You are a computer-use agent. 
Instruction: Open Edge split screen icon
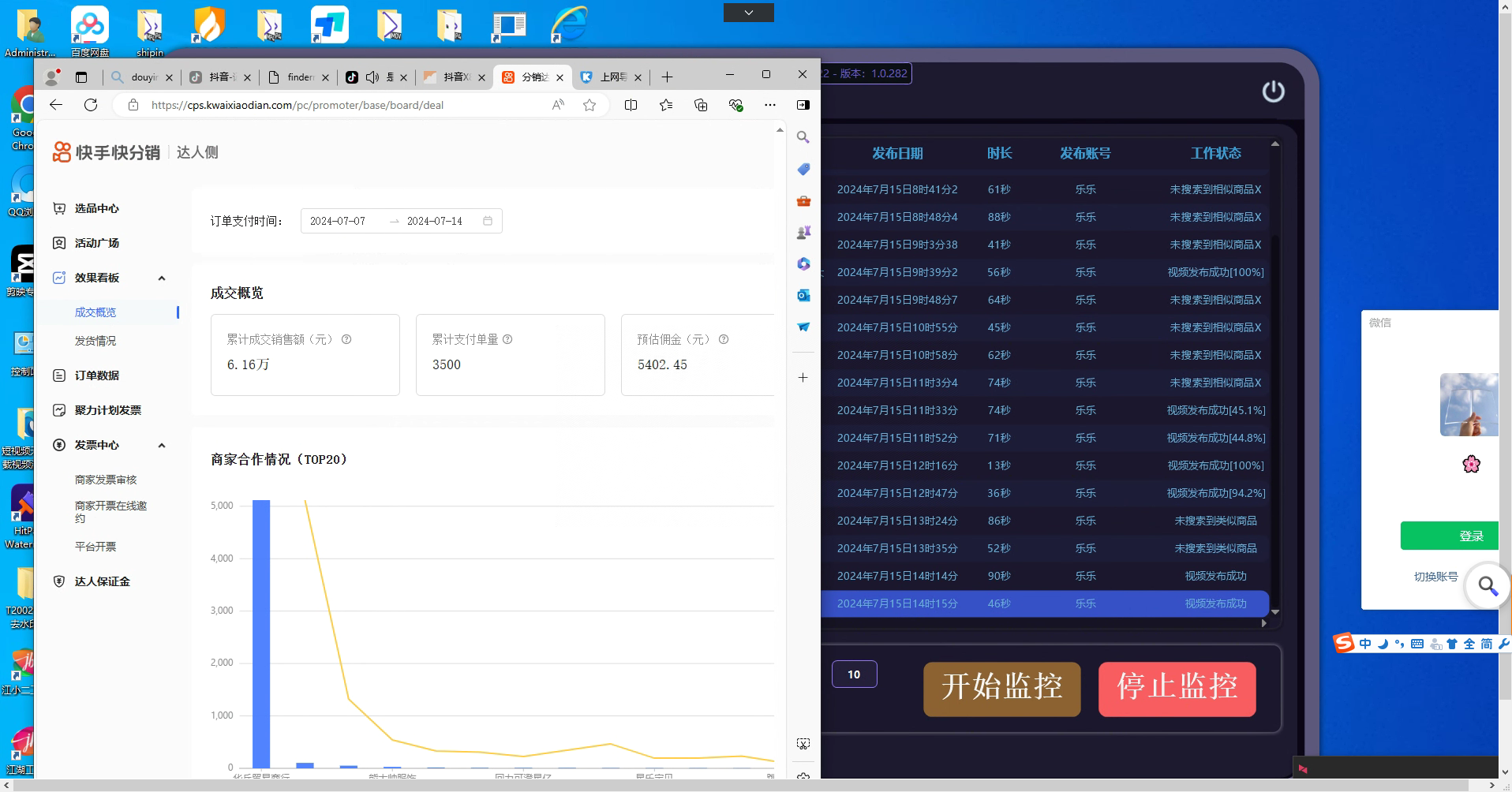(631, 105)
